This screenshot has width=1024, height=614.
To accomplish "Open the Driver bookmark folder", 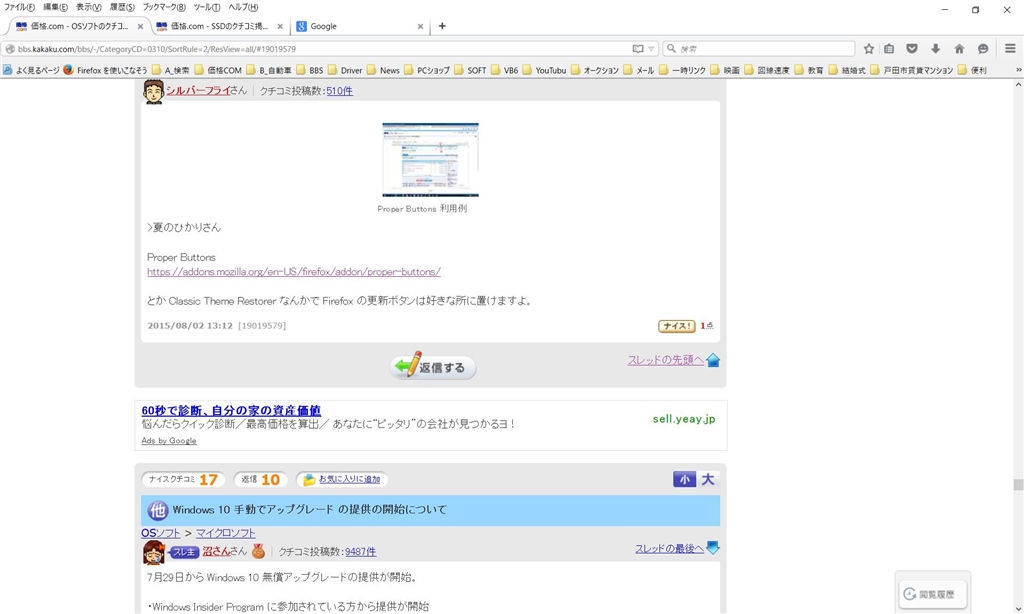I will [345, 70].
